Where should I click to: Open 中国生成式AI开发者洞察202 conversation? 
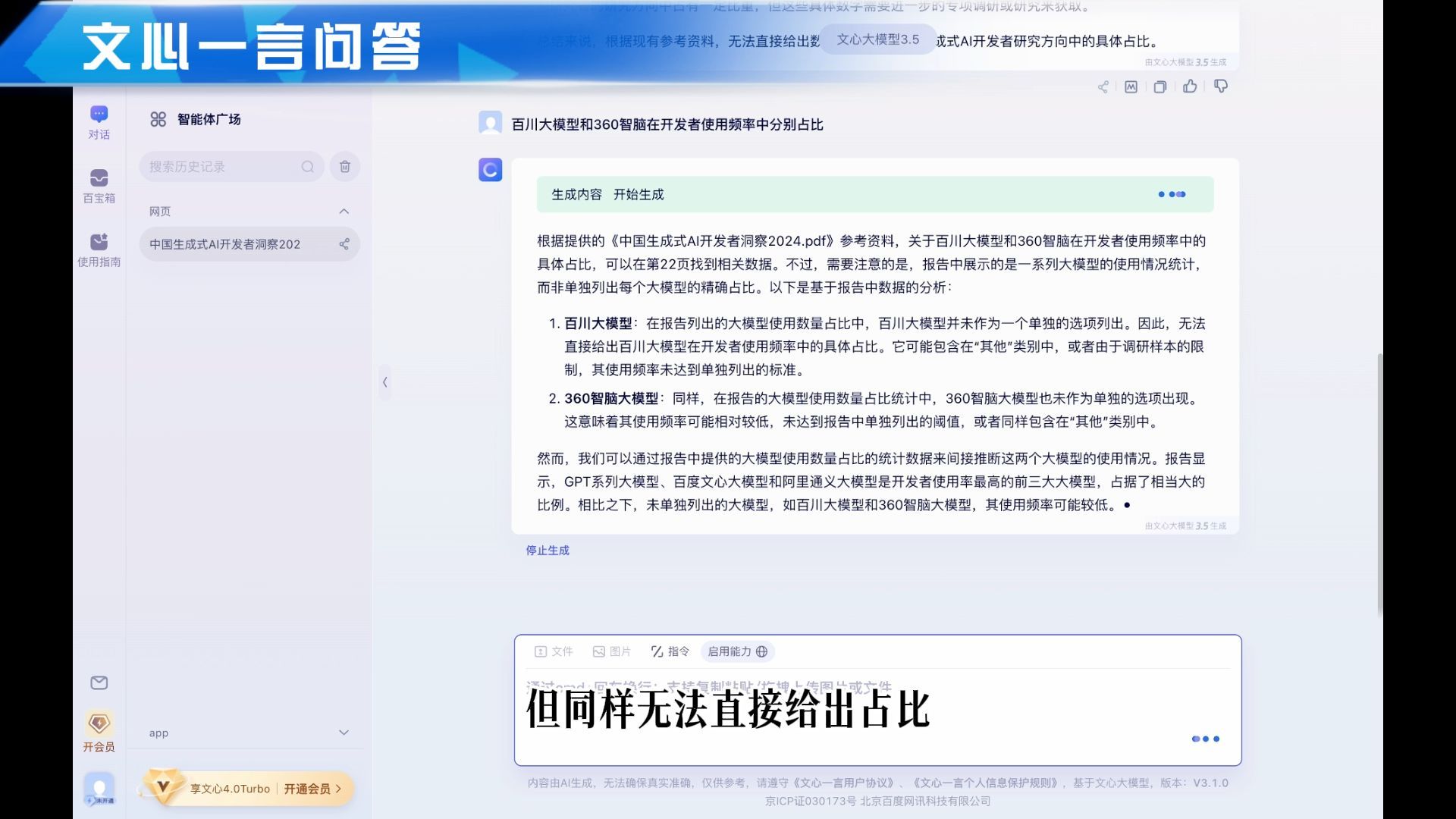[225, 244]
